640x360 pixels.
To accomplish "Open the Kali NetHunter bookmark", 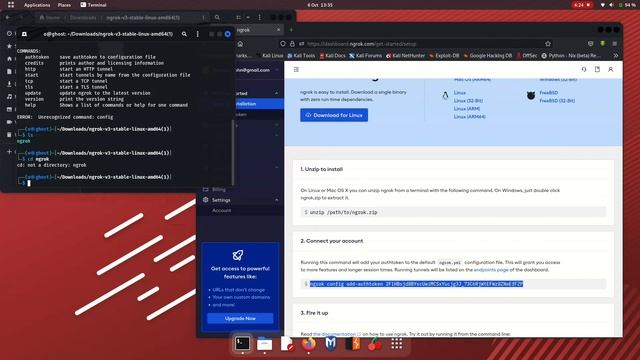I will tap(405, 56).
